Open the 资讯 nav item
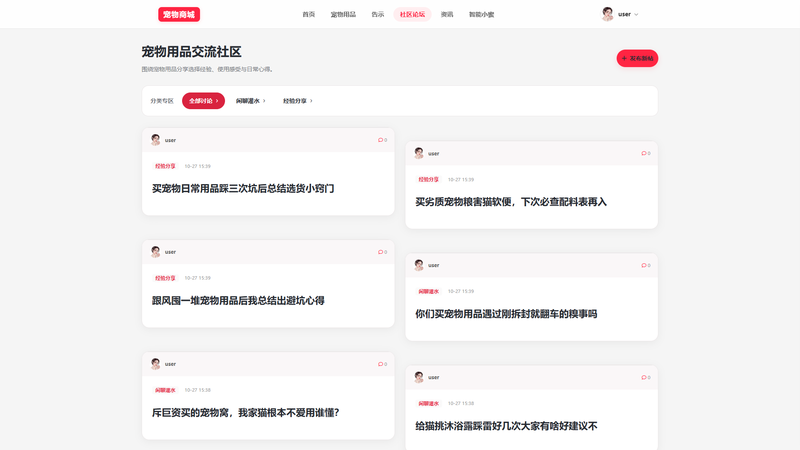 coord(447,14)
